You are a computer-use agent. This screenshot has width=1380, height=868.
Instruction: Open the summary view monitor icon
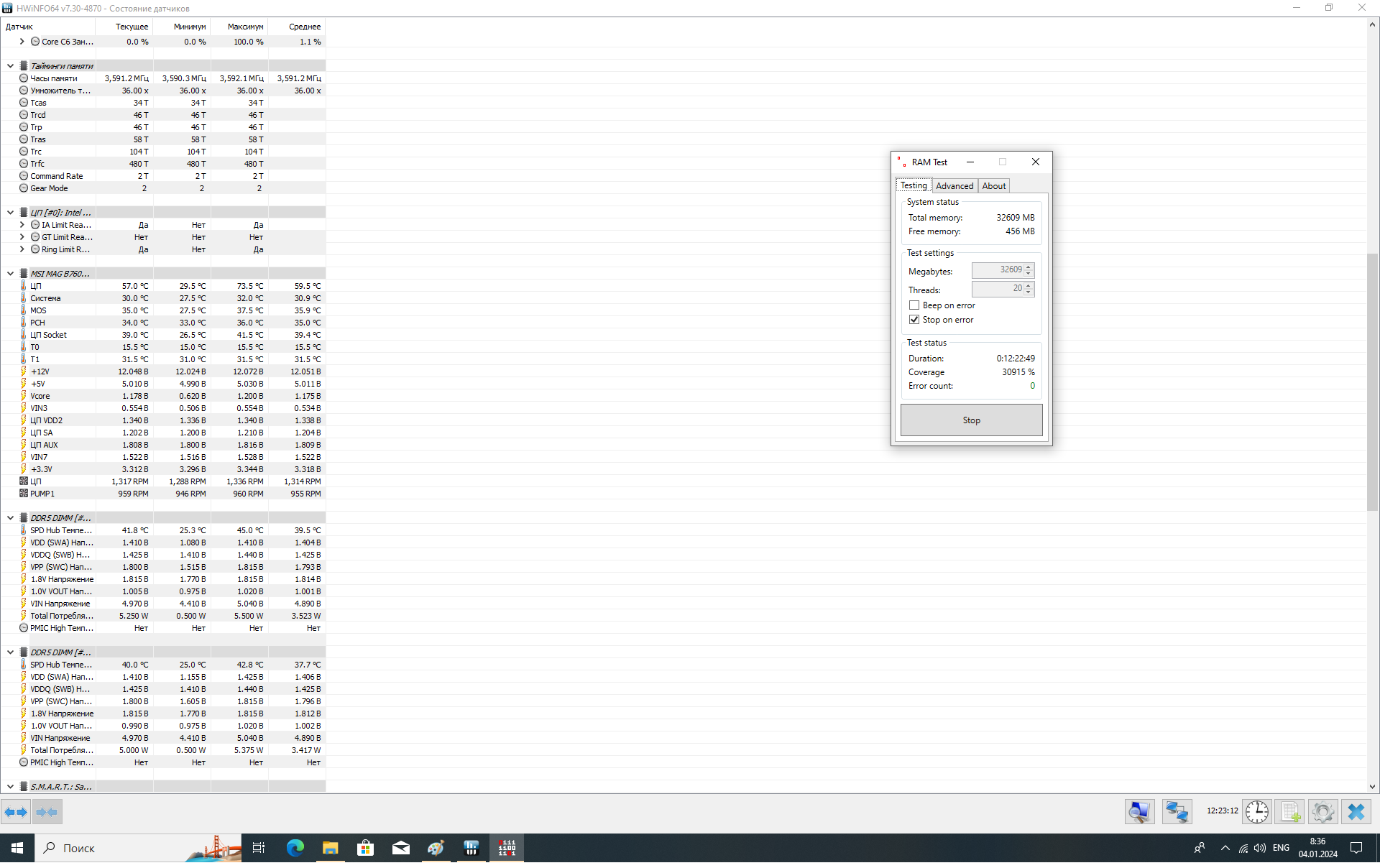(x=1139, y=812)
